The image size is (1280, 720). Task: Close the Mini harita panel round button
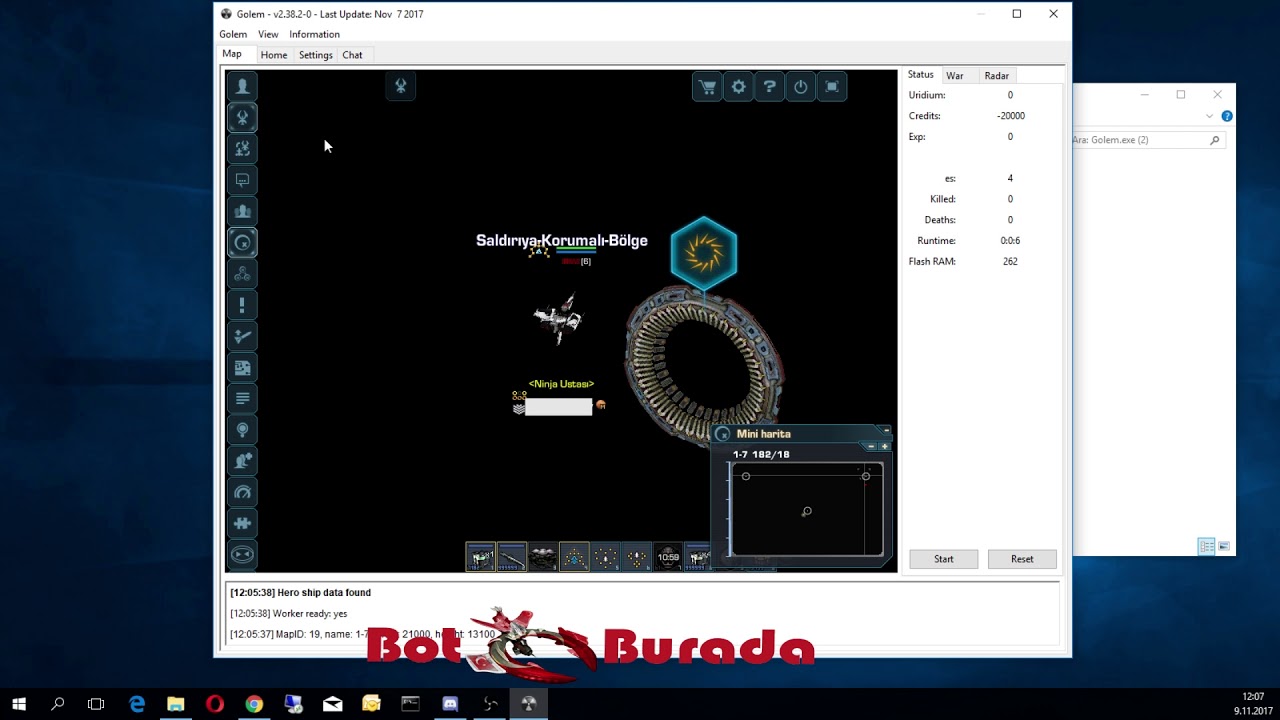click(723, 434)
